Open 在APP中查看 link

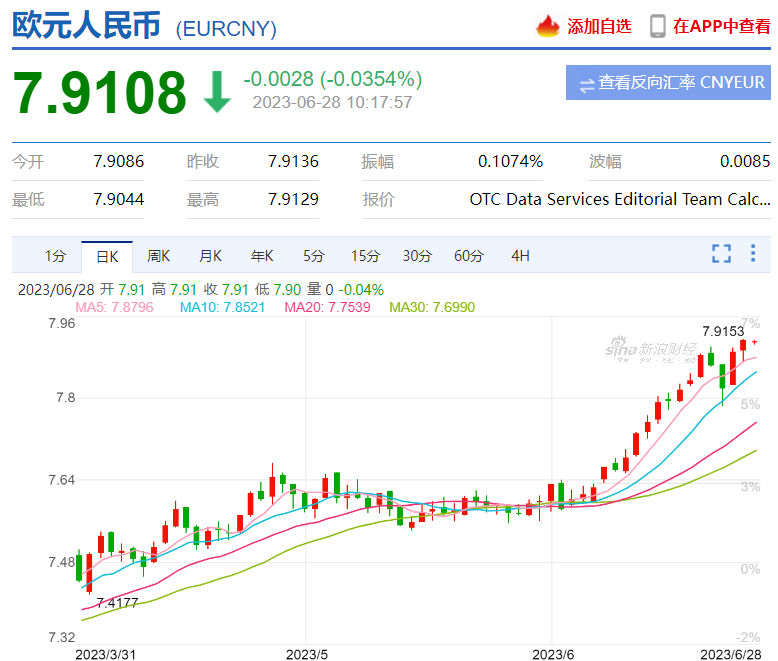point(720,26)
